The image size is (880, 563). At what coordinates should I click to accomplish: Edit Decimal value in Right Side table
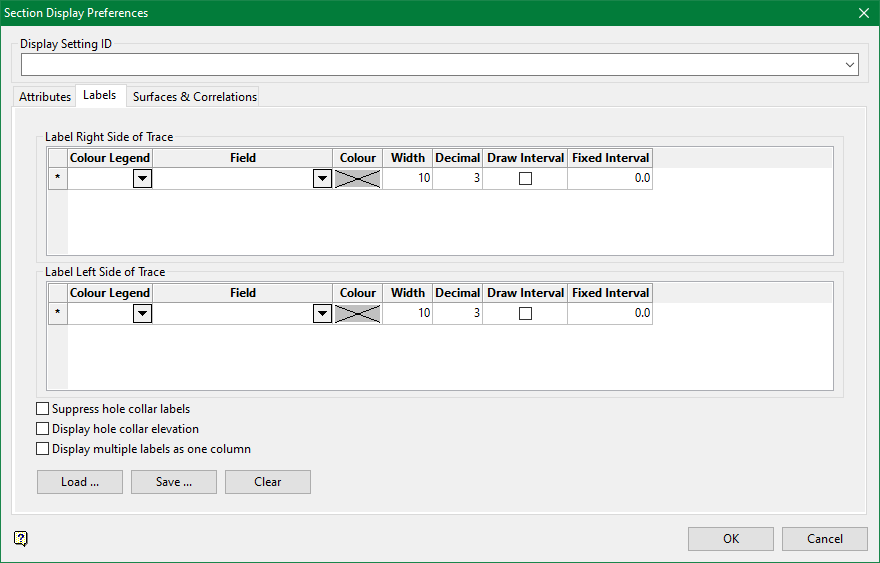coord(457,178)
